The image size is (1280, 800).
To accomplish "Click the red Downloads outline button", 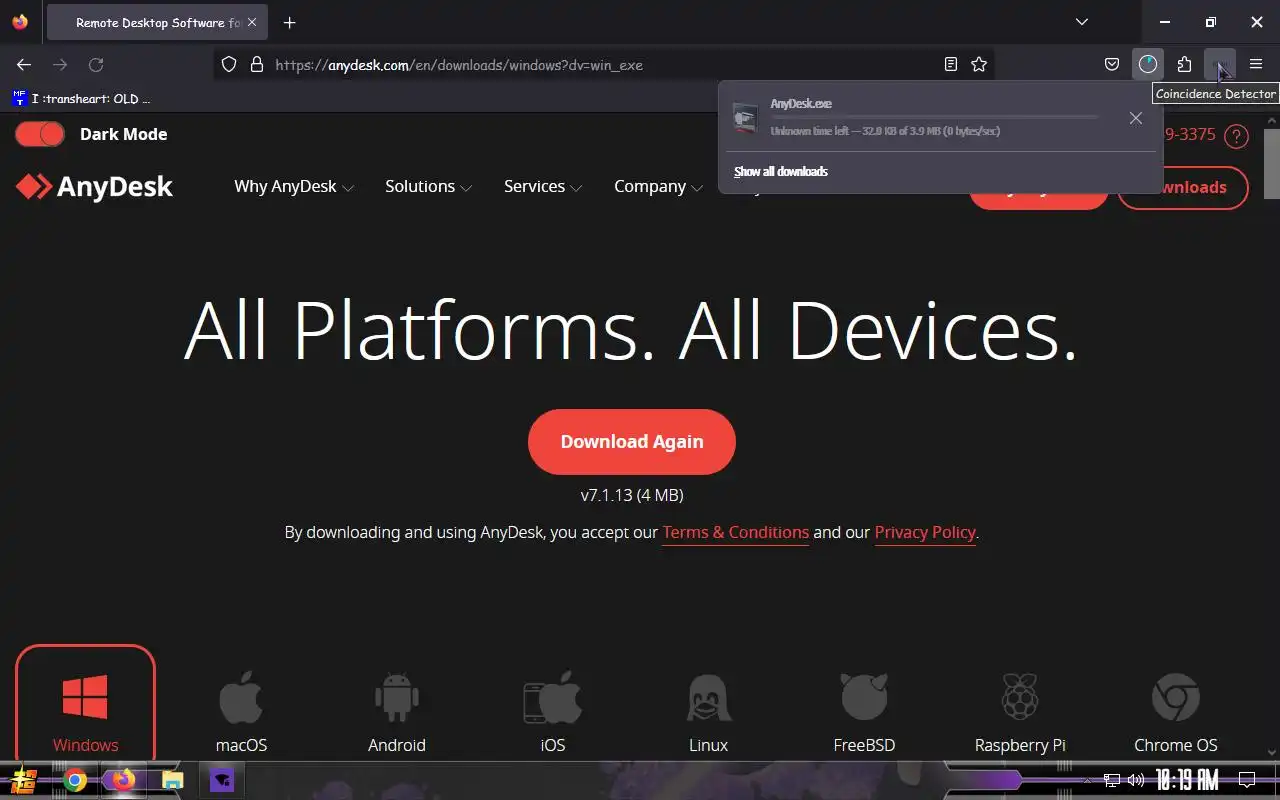I will (1182, 187).
